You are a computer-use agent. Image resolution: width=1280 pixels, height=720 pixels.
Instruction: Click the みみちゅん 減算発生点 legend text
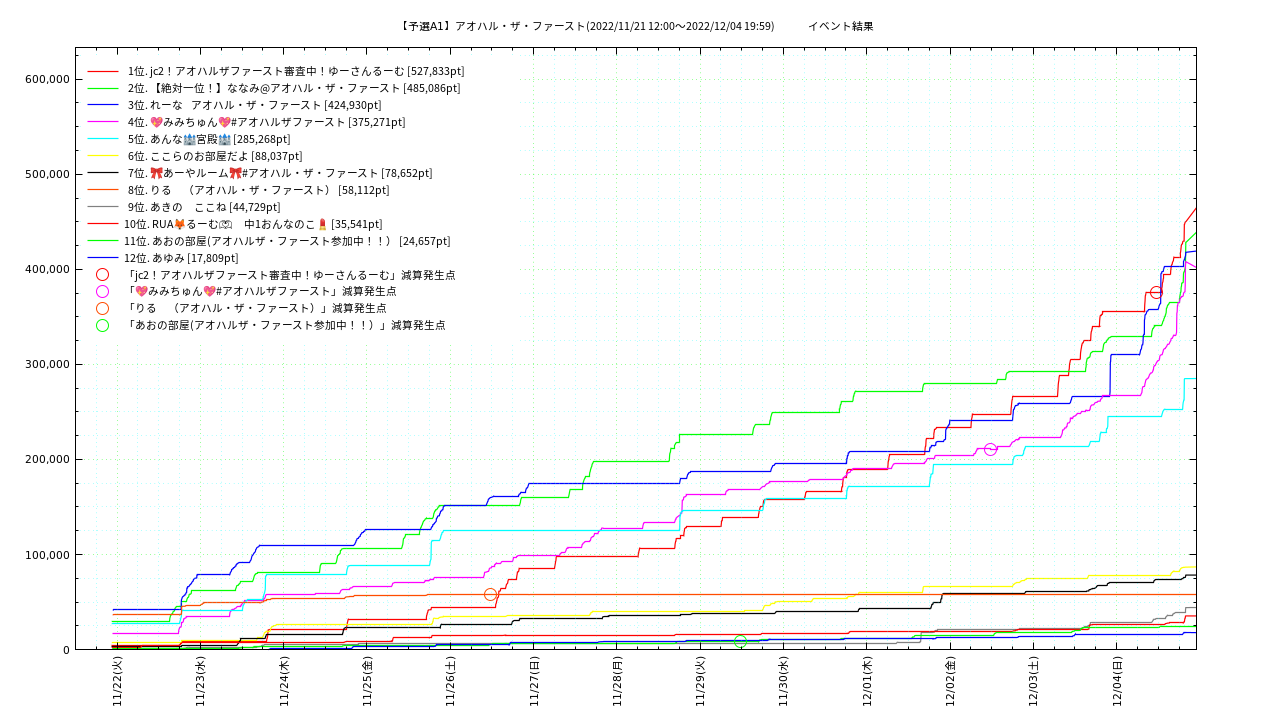coord(261,292)
